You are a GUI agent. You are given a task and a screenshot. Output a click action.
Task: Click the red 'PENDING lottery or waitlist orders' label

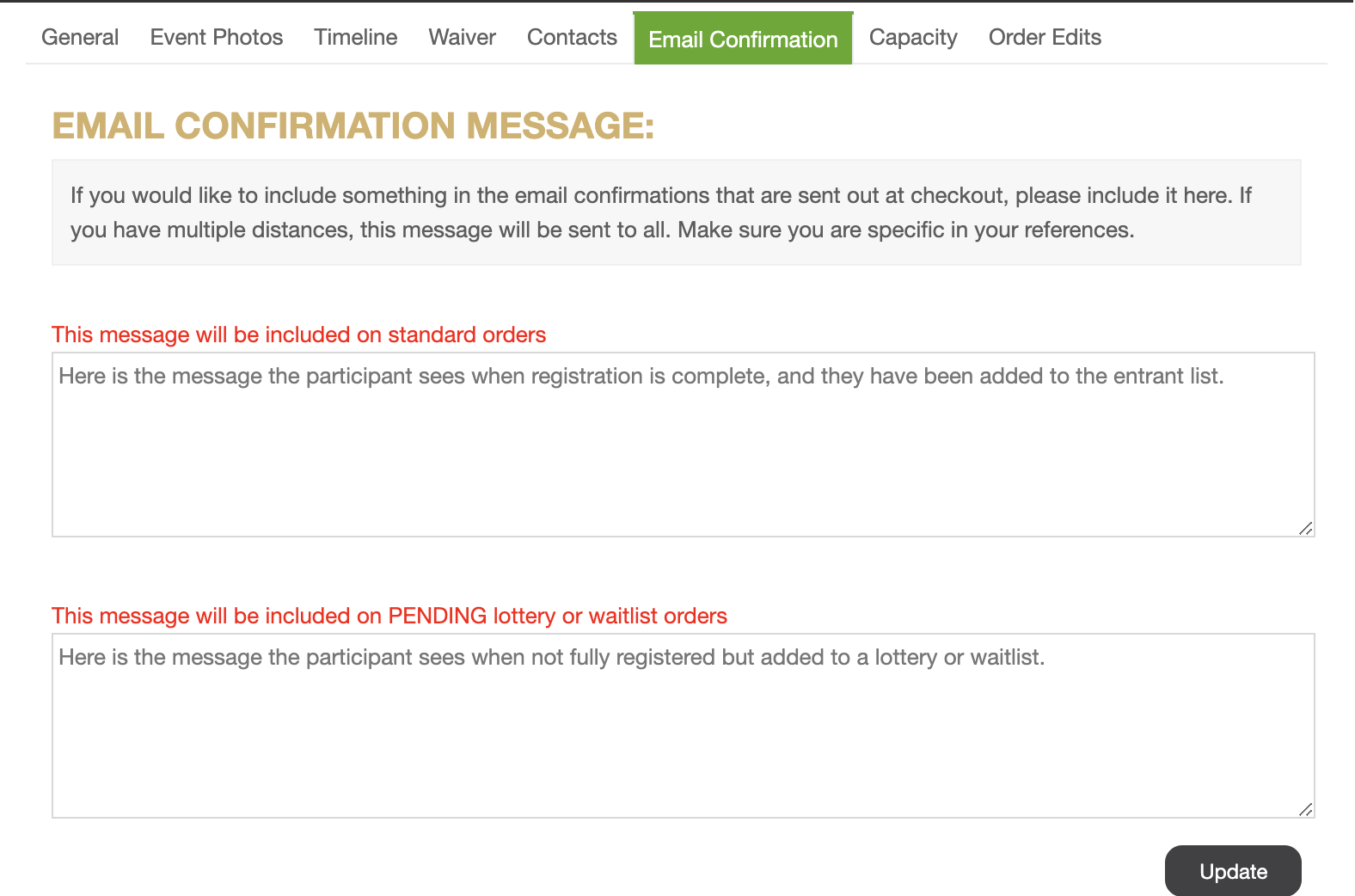[389, 616]
